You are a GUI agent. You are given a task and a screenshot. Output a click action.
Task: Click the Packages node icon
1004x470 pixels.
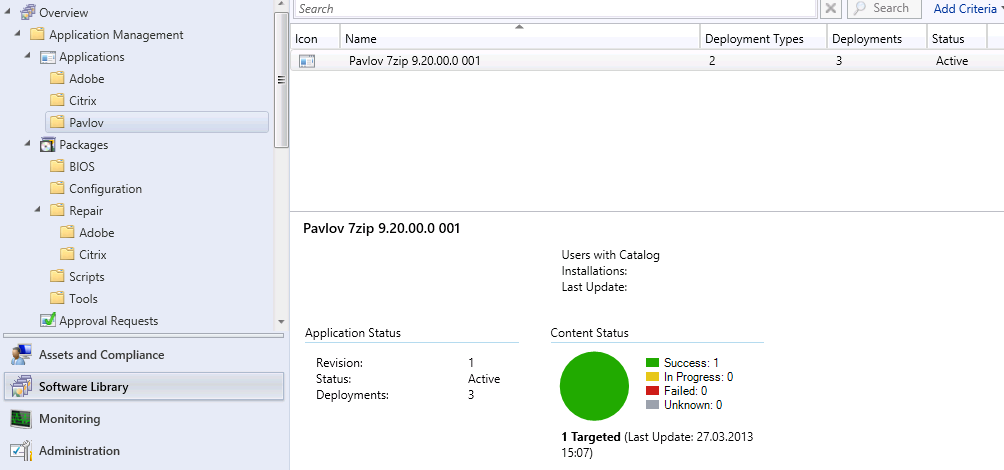coord(47,145)
